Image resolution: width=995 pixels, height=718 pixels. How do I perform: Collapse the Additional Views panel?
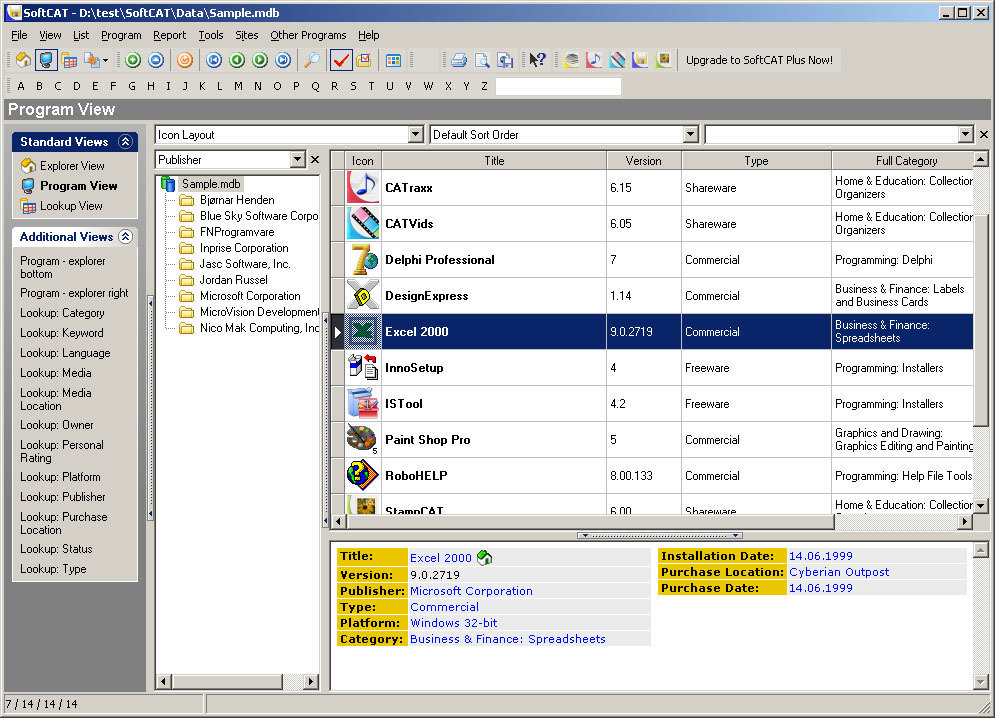pyautogui.click(x=126, y=237)
